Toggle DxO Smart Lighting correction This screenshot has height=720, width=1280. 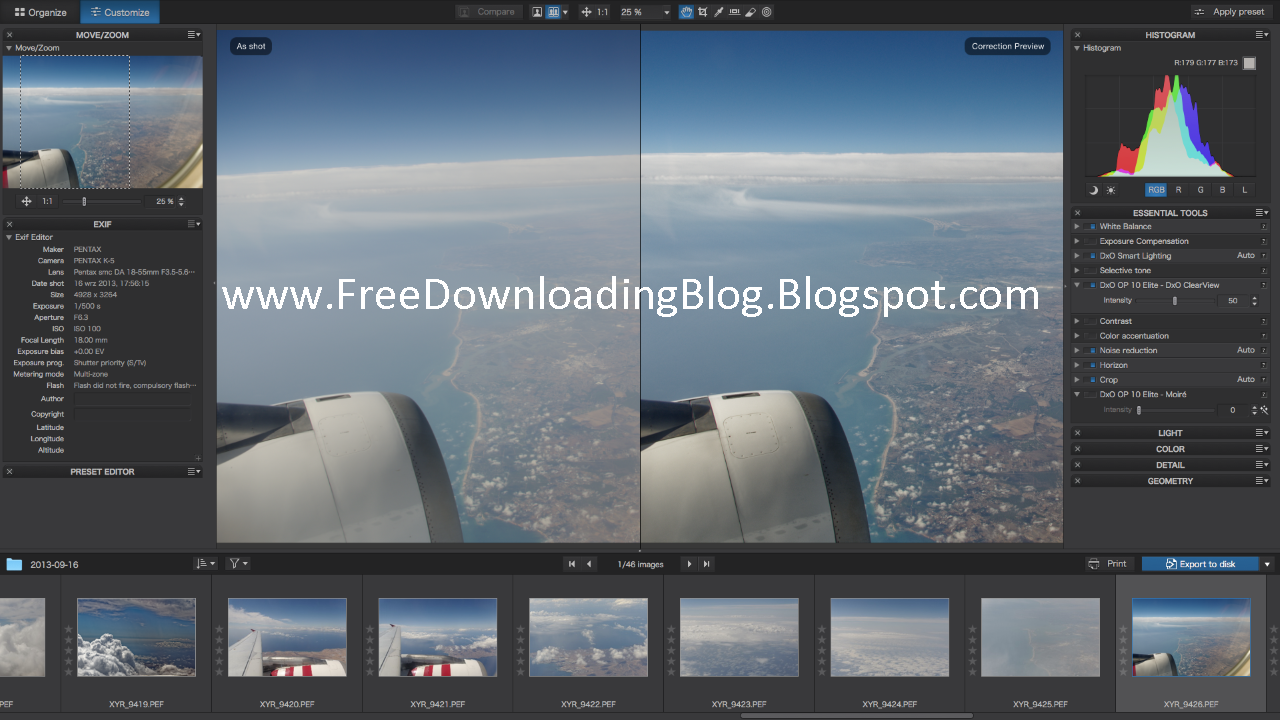click(1091, 256)
